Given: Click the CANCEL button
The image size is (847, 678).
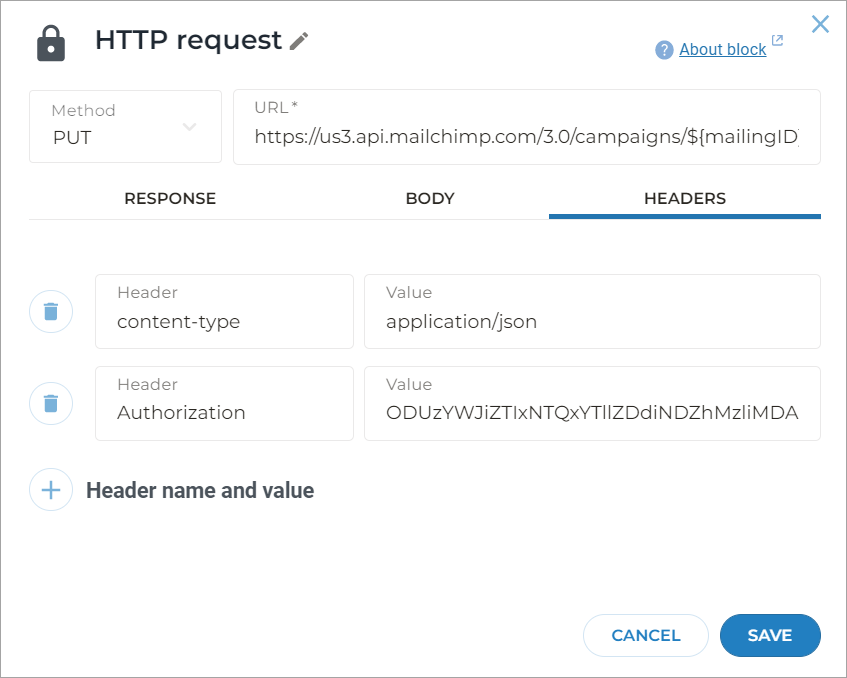Looking at the screenshot, I should click(x=645, y=635).
